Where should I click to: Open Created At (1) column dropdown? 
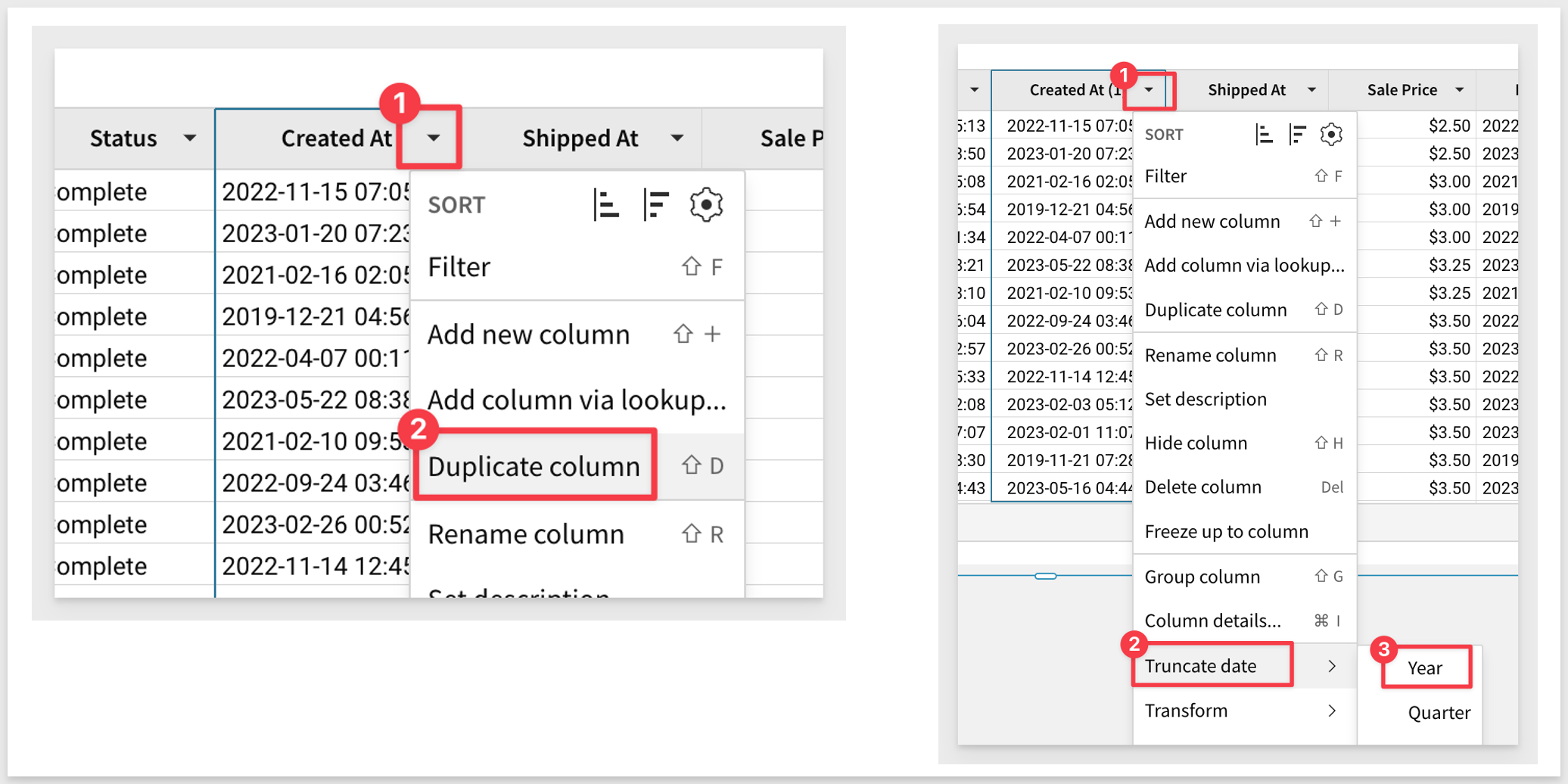[1150, 90]
